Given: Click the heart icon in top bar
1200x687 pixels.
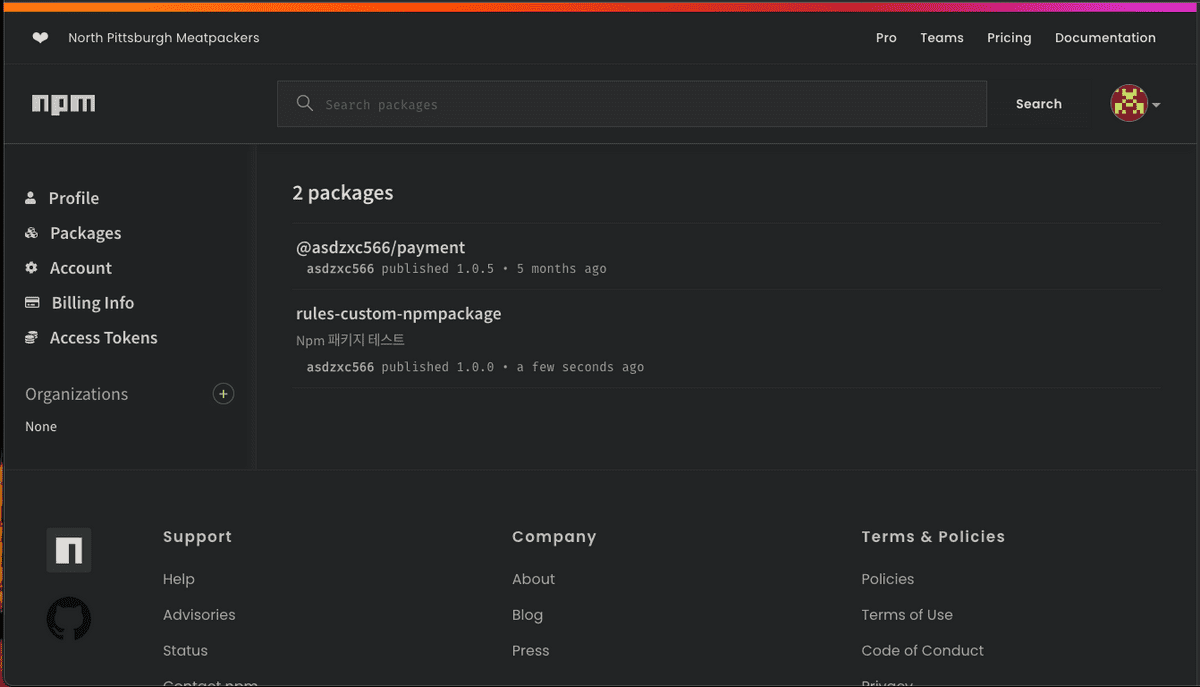Looking at the screenshot, I should (40, 38).
